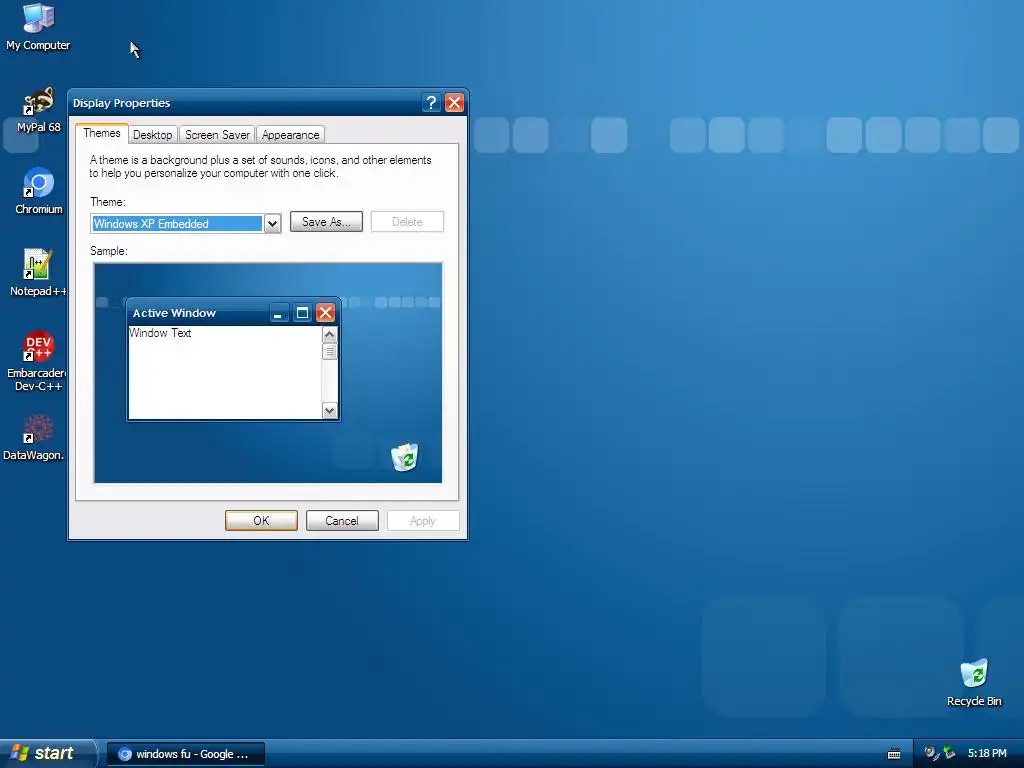Click the greyed-out Apply button

(x=423, y=520)
